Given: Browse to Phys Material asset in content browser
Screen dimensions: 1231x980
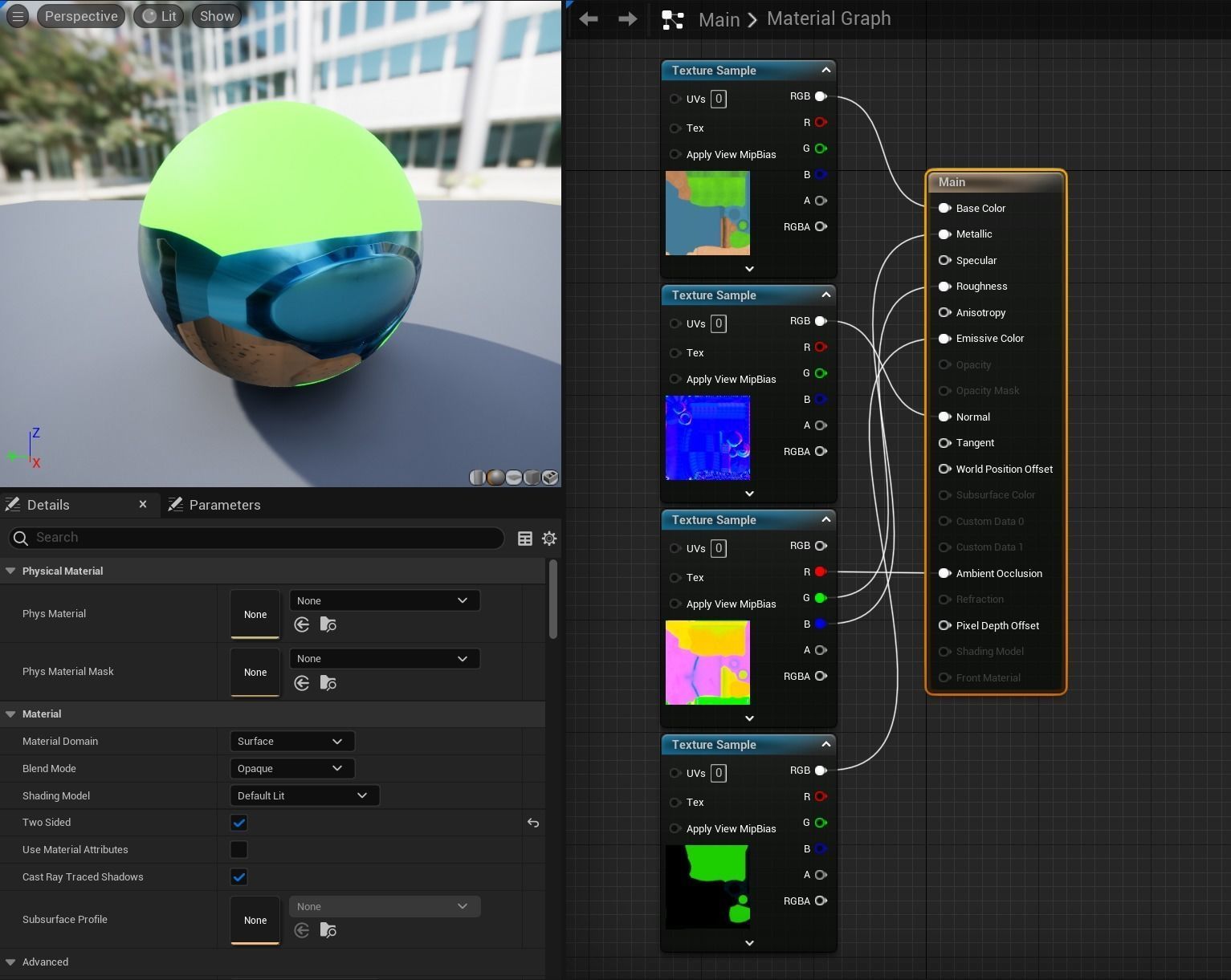Looking at the screenshot, I should 328,624.
